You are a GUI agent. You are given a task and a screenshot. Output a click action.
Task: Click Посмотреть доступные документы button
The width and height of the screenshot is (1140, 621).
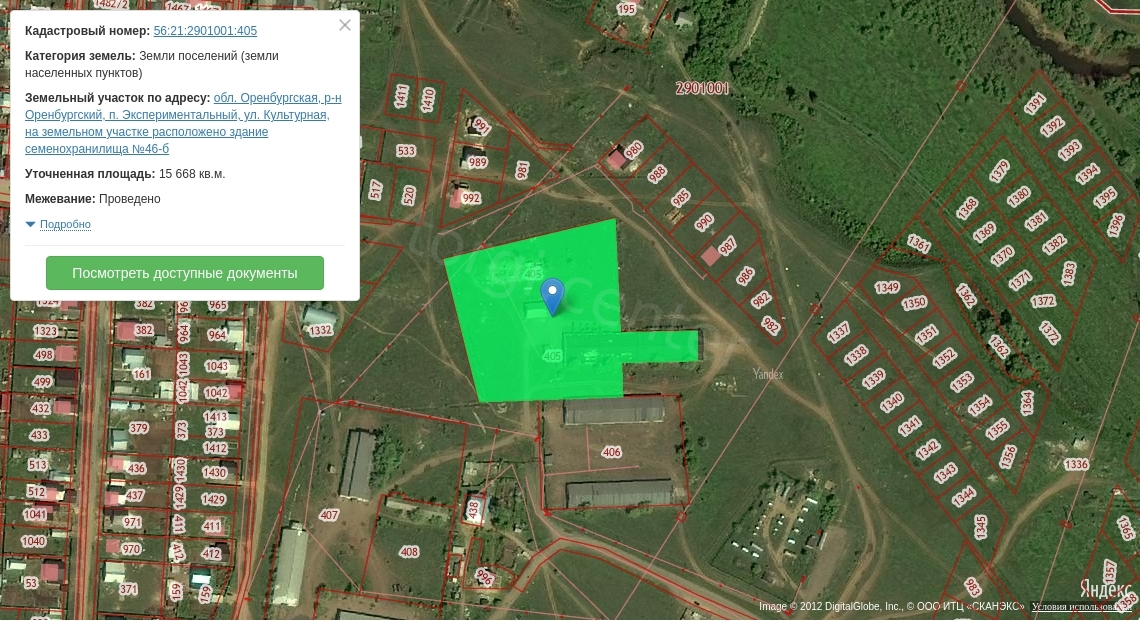click(x=185, y=273)
